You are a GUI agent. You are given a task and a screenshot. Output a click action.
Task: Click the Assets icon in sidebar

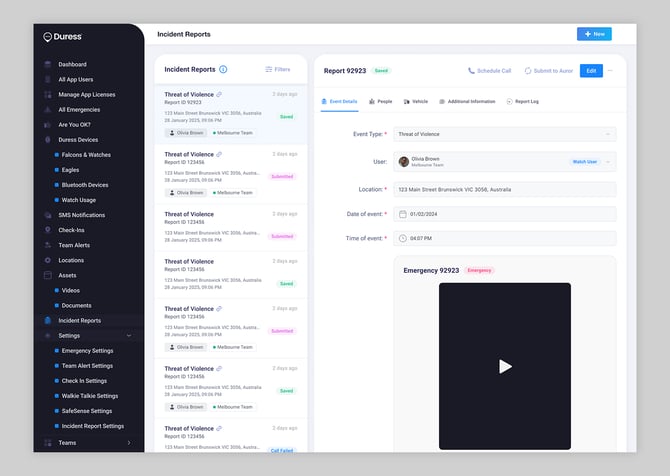pos(48,275)
